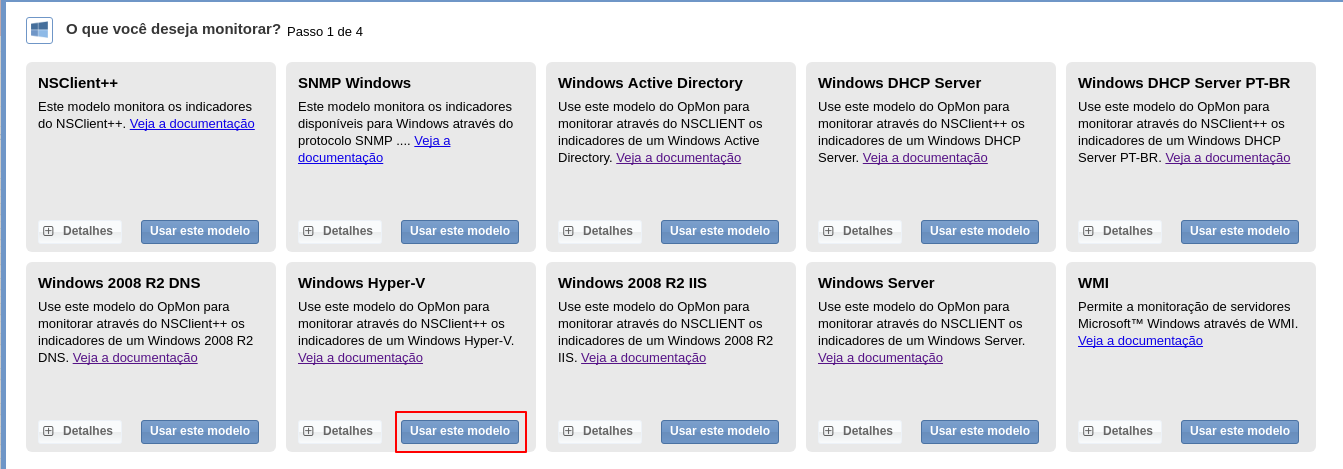1343x469 pixels.
Task: Expand Detalhes for Windows Active Directory
Action: (600, 231)
